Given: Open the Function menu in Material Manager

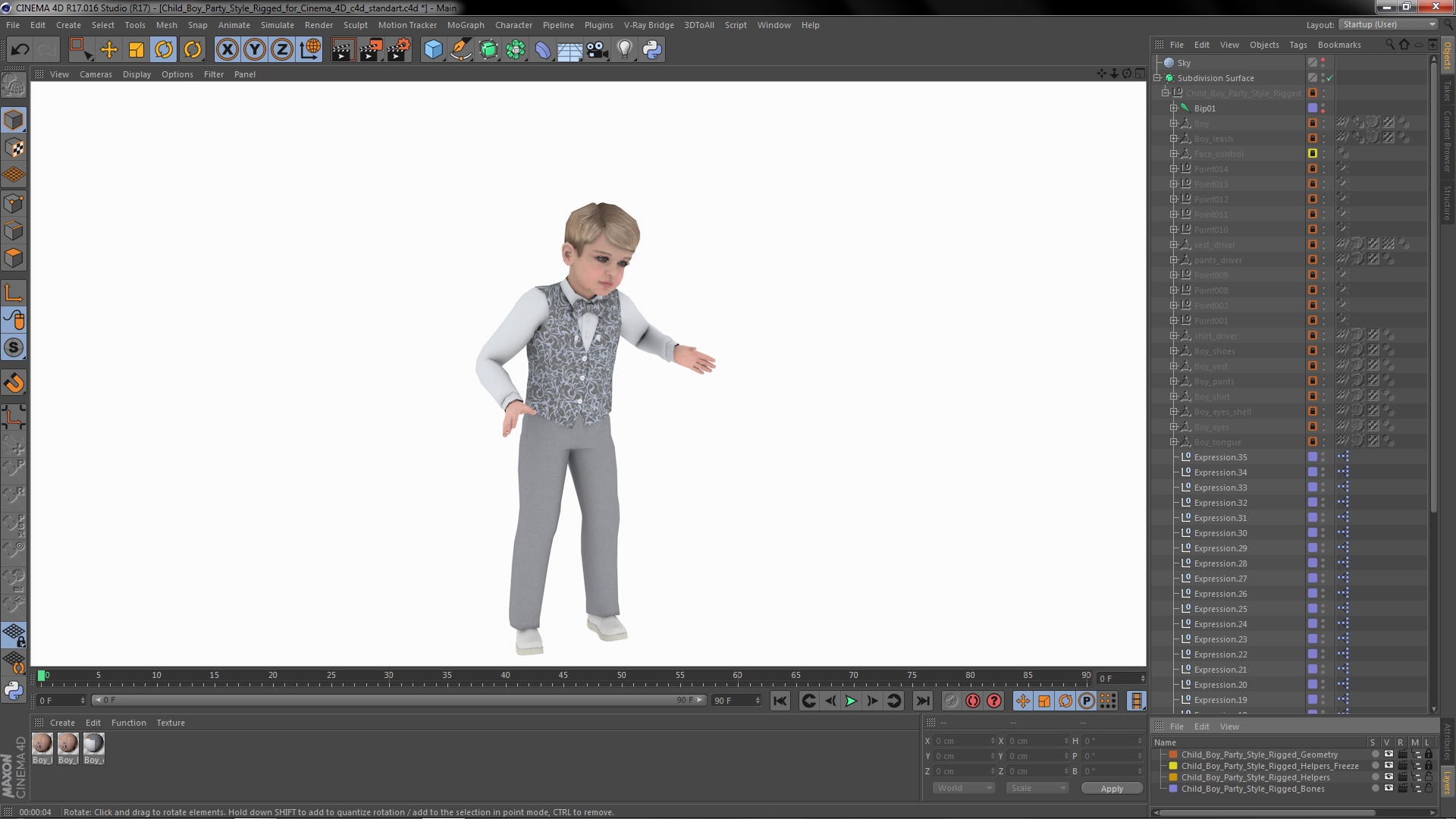Looking at the screenshot, I should pos(129,723).
